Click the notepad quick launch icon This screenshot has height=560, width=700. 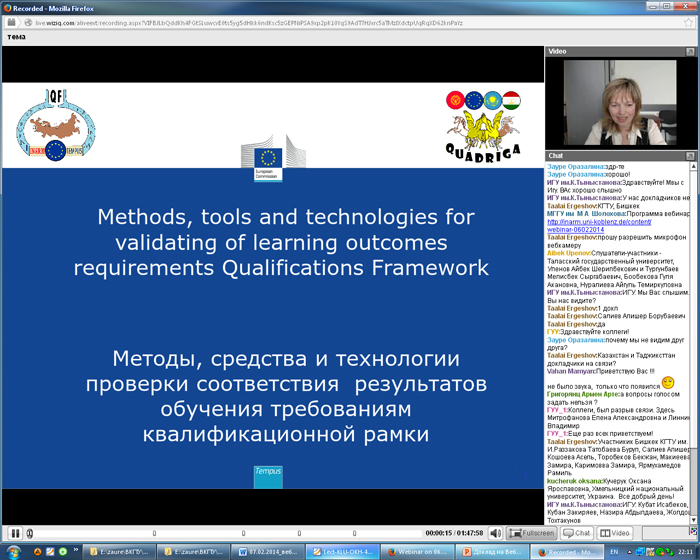(50, 552)
